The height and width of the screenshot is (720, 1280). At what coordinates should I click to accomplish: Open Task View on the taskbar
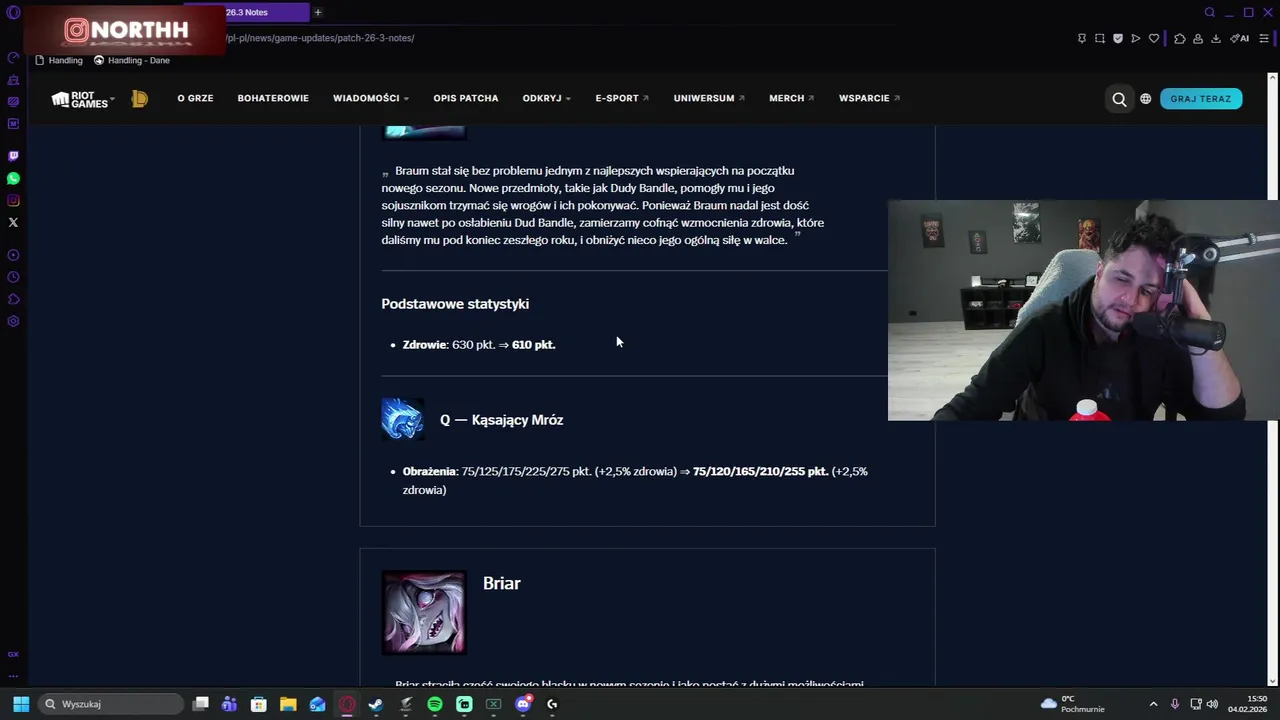(200, 704)
